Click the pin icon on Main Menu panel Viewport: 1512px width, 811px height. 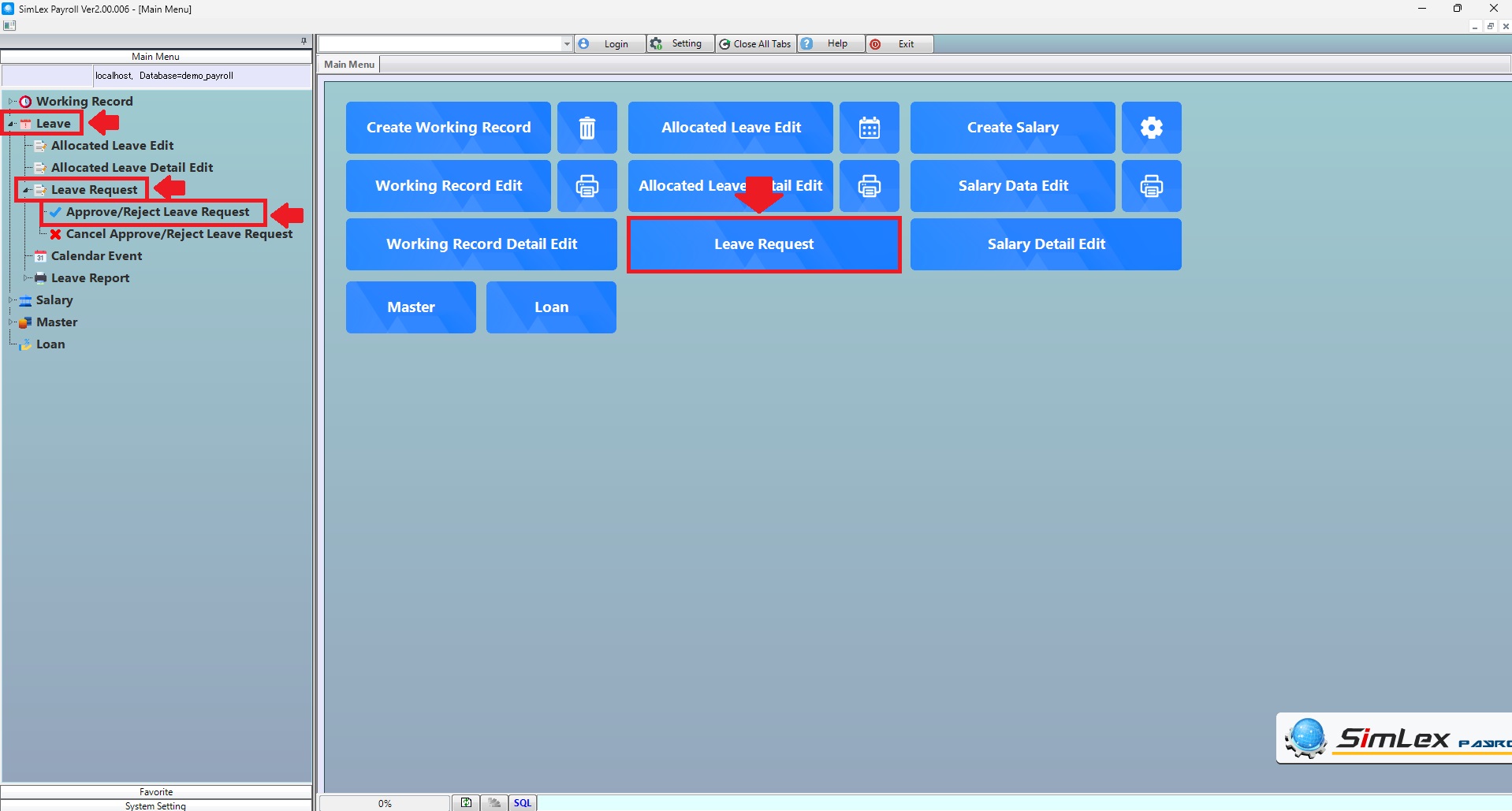click(x=304, y=41)
